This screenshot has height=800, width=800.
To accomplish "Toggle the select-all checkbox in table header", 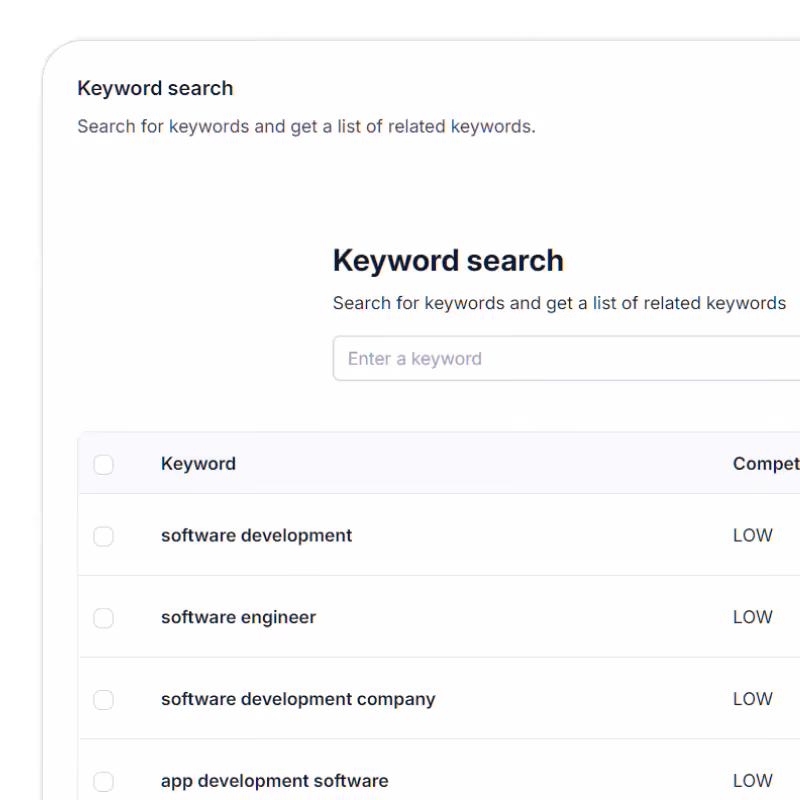I will coord(104,464).
